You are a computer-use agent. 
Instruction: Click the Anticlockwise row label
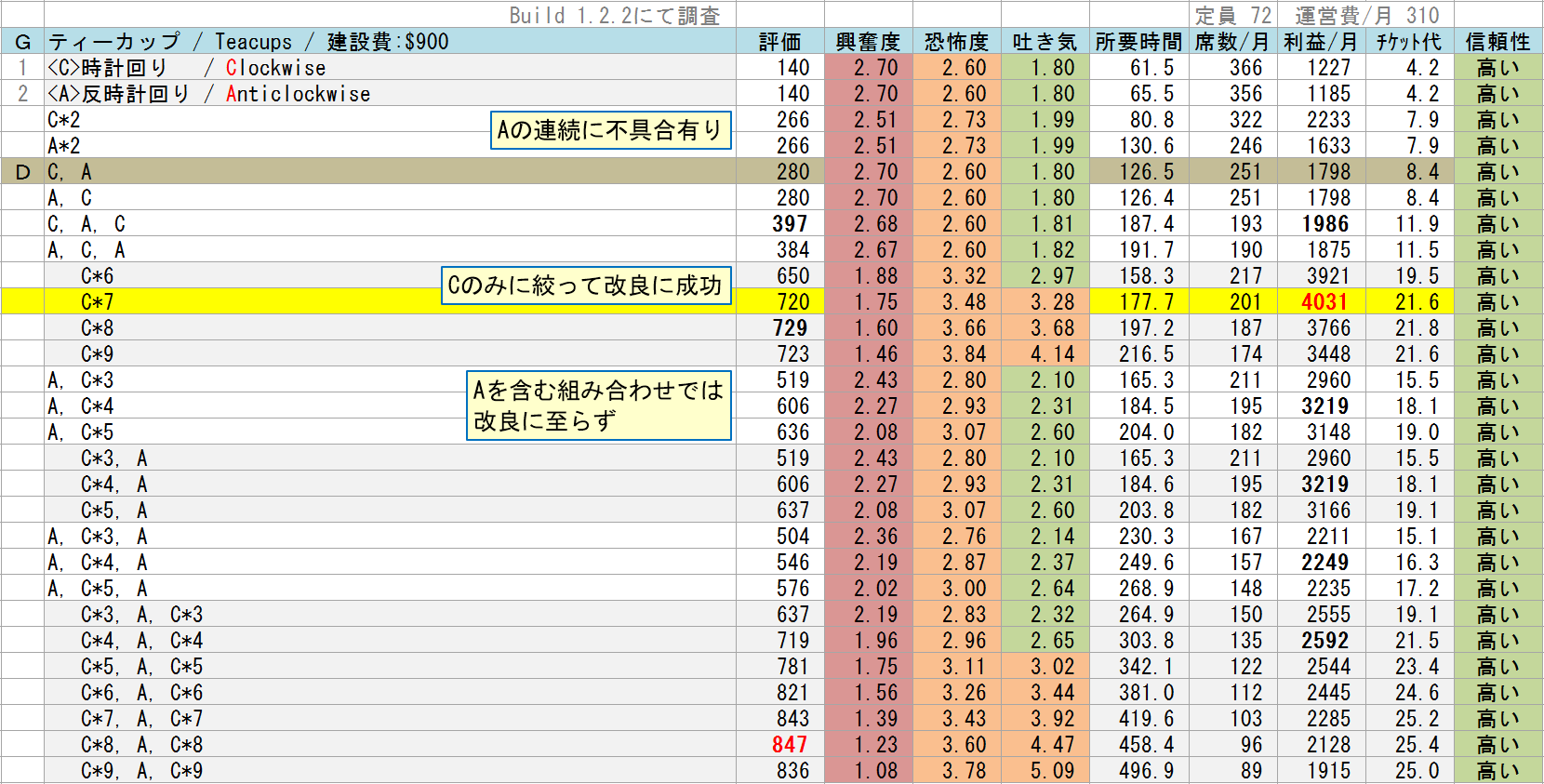[x=208, y=94]
